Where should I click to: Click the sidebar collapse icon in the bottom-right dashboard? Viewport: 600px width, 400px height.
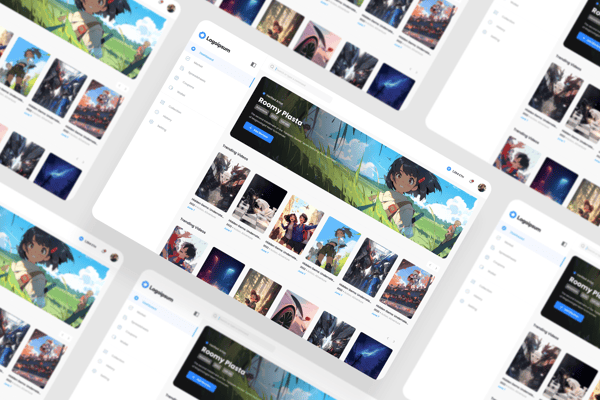(564, 244)
